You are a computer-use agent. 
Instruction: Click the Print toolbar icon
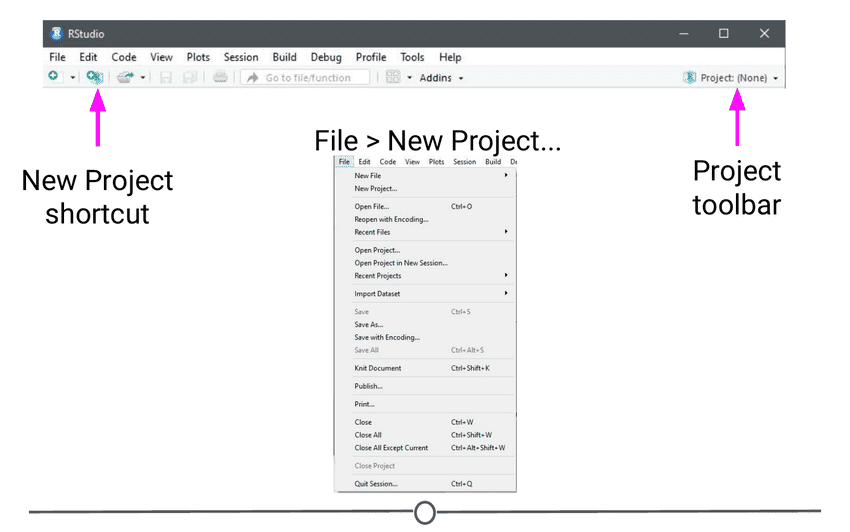220,78
